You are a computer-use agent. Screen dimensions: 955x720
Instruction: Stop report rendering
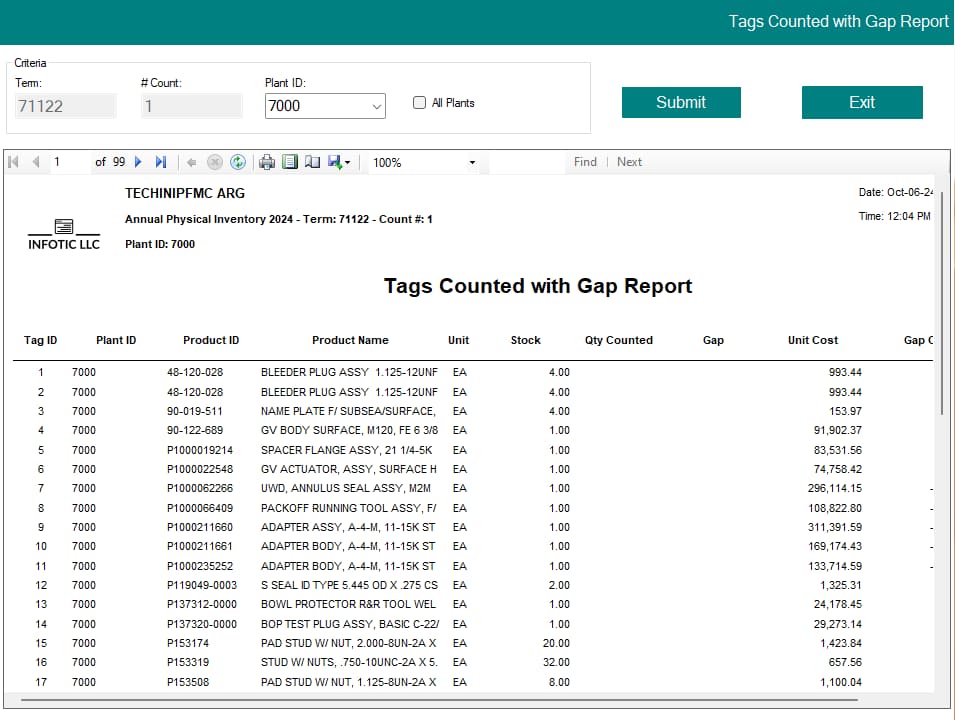point(214,162)
